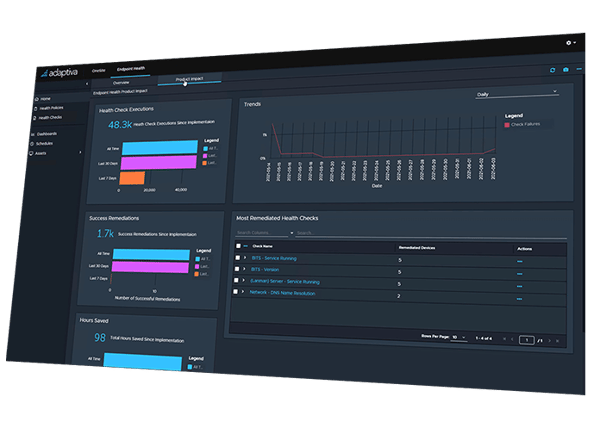Click the refresh dashboard icon

552,70
